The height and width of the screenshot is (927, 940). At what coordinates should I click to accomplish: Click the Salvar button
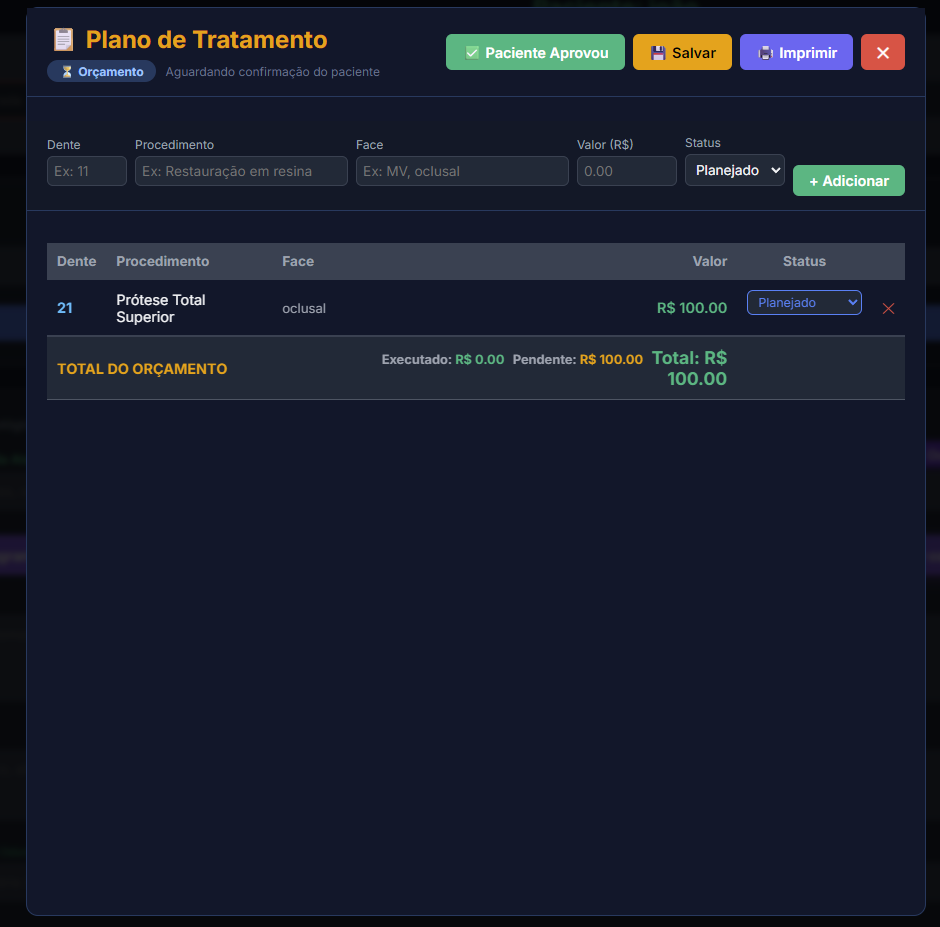(682, 52)
